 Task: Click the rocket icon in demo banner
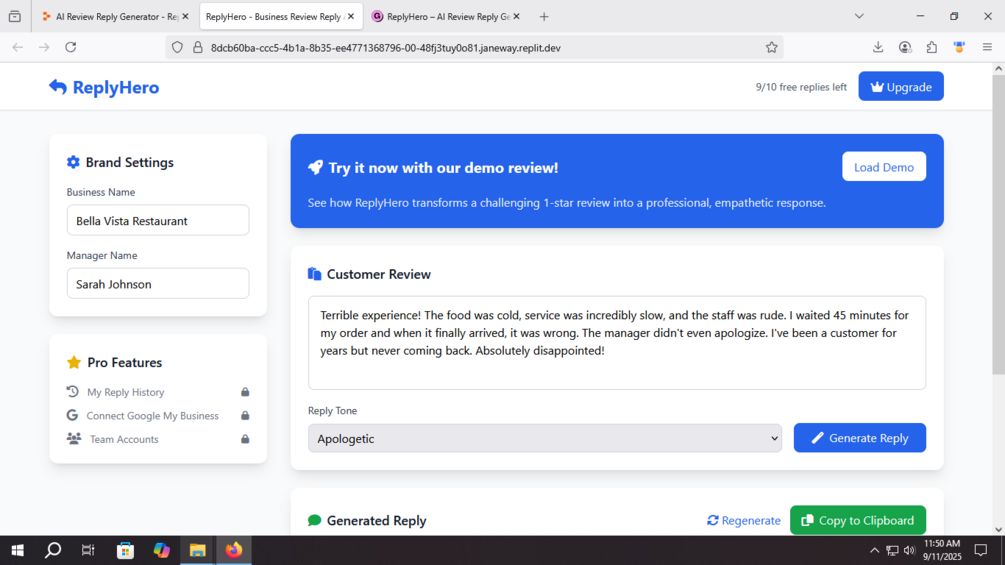tap(315, 167)
